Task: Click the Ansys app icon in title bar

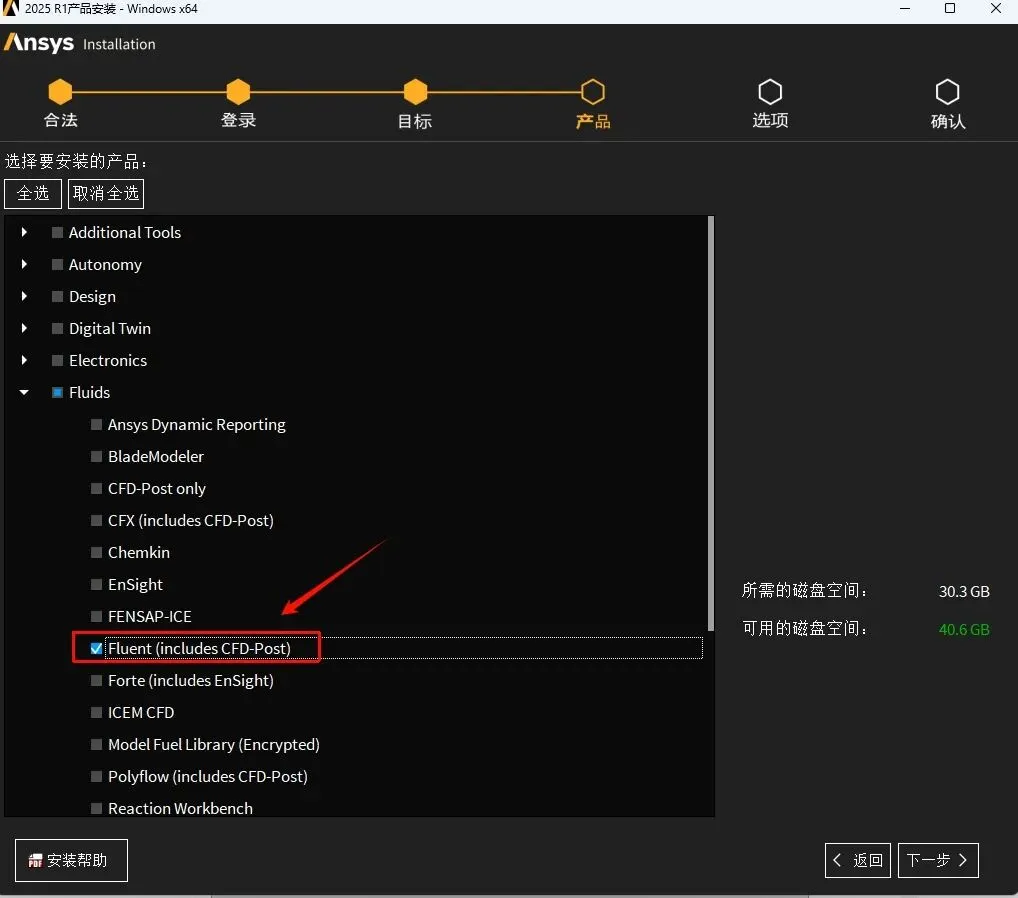Action: tap(10, 8)
